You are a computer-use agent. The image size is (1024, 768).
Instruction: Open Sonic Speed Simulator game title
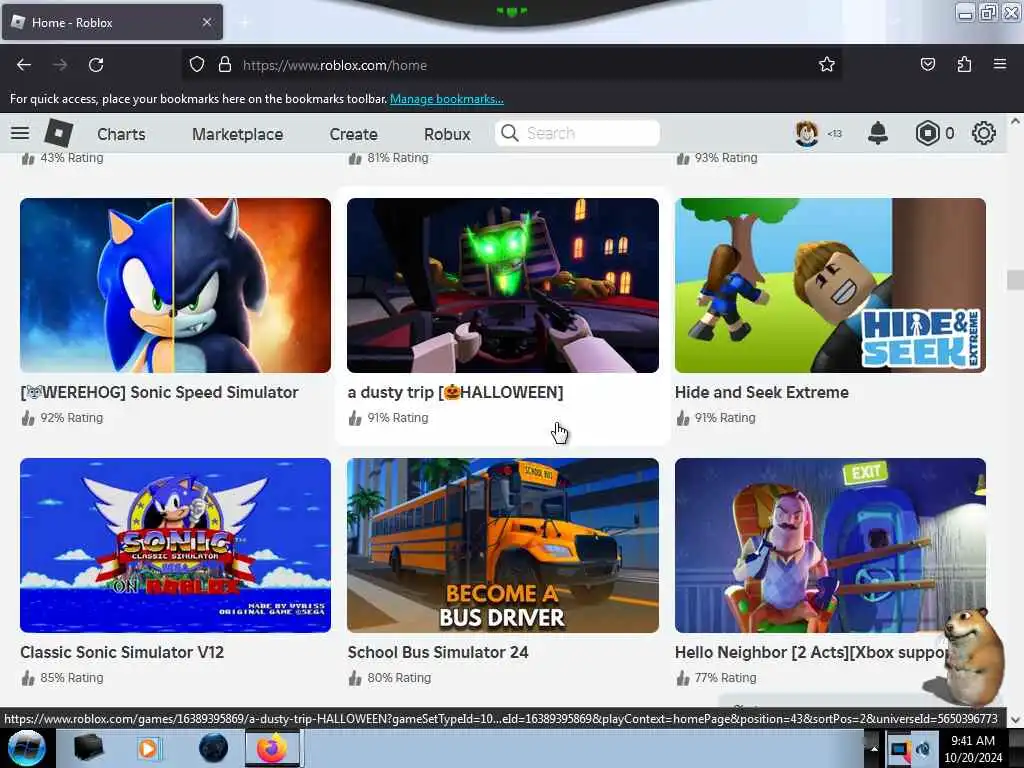point(159,392)
